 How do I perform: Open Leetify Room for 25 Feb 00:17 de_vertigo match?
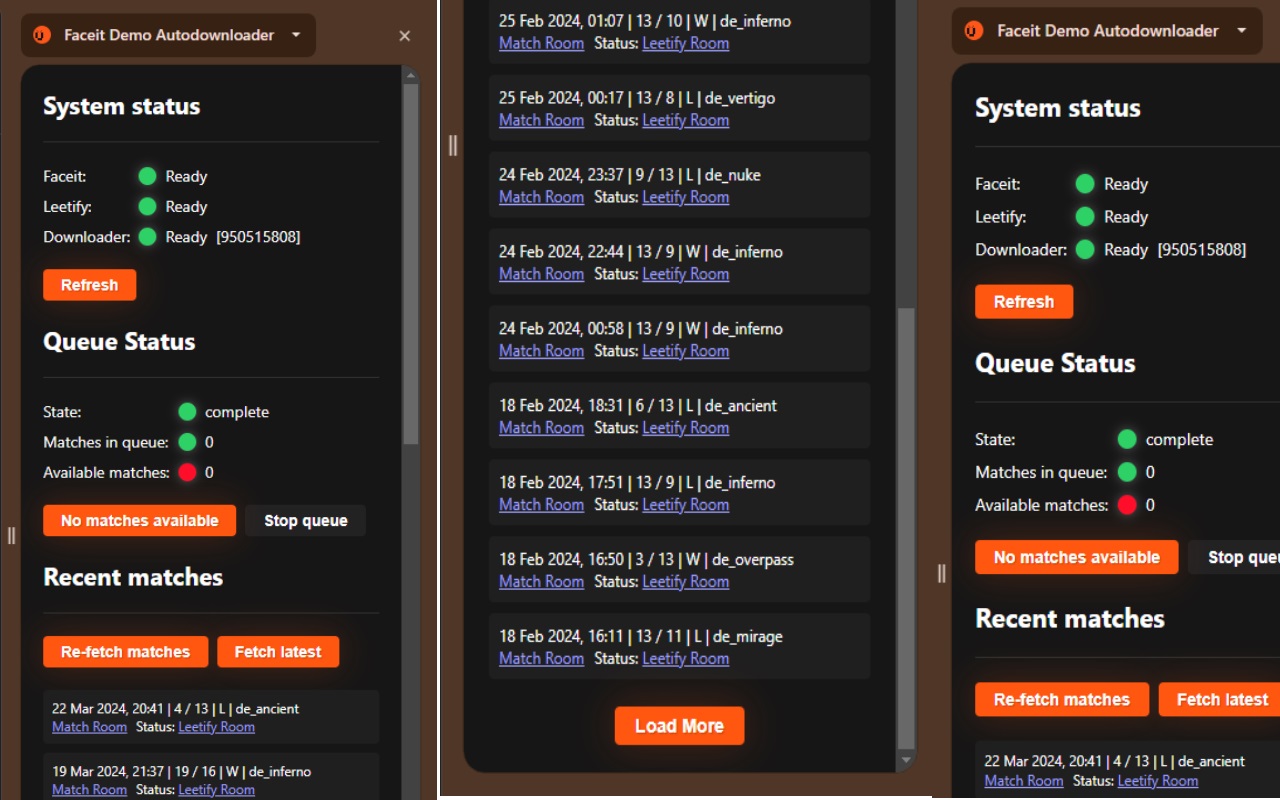685,120
